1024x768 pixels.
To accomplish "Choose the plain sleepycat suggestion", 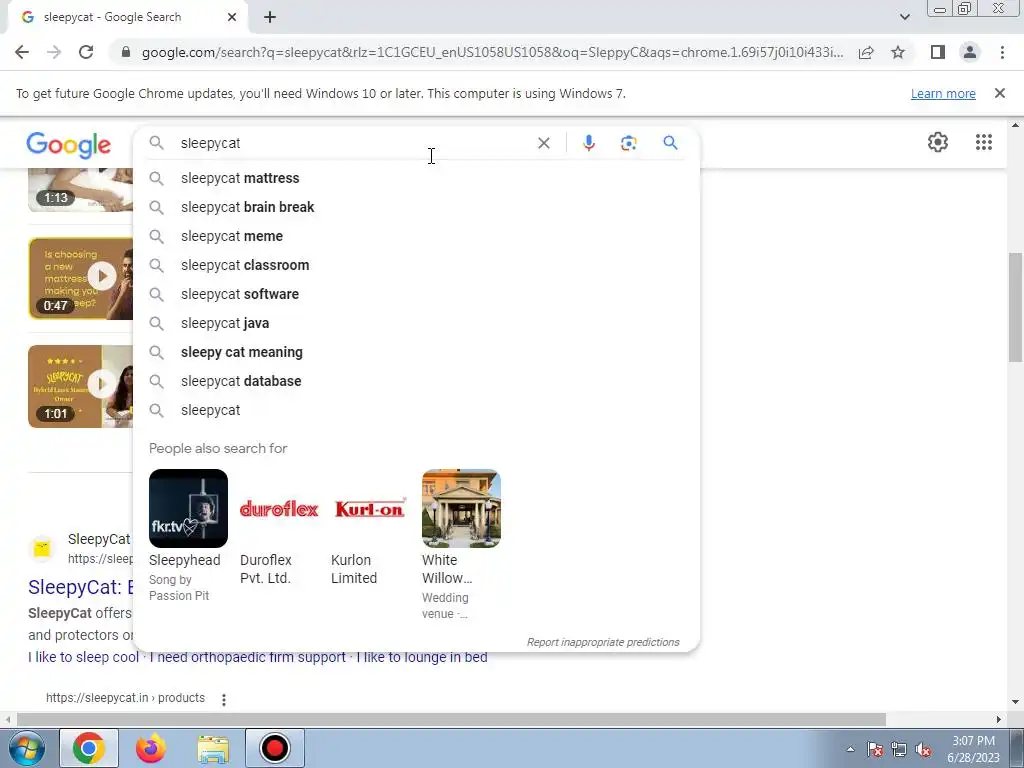I will pyautogui.click(x=416, y=410).
